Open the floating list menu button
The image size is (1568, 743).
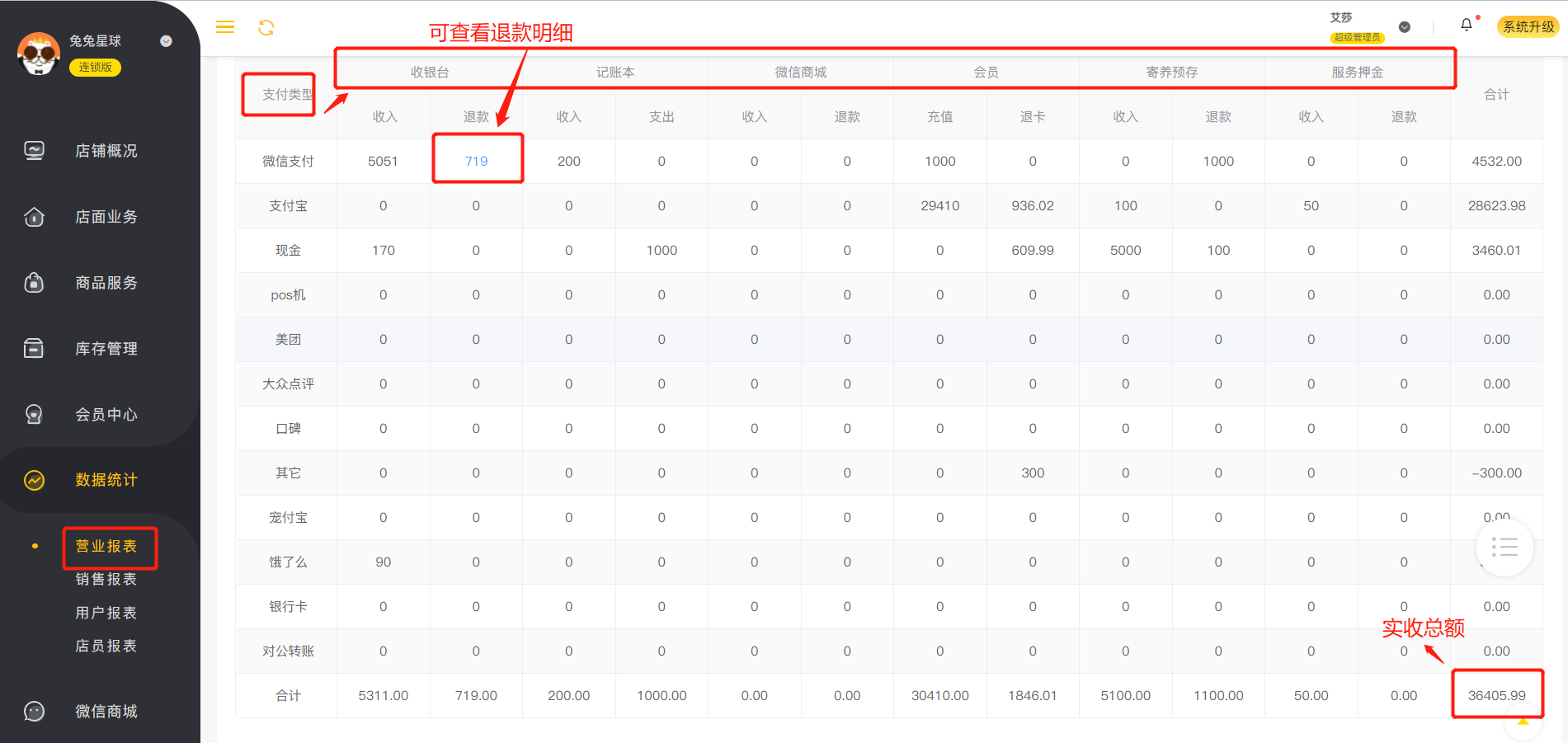tap(1504, 547)
